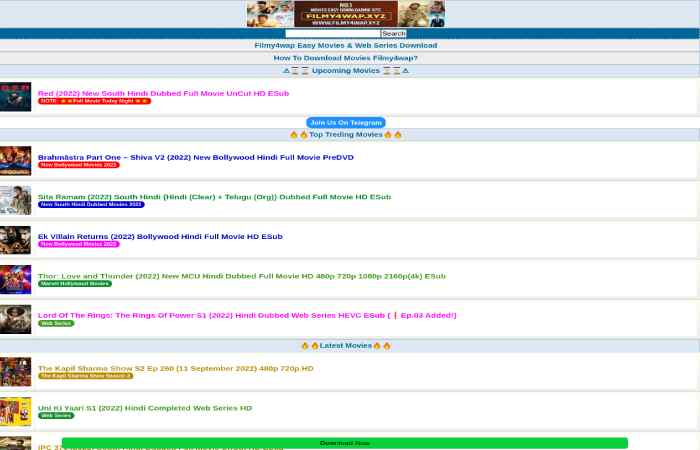
Task: Click the Red (2022) movie poster thumbnail
Action: point(15,96)
